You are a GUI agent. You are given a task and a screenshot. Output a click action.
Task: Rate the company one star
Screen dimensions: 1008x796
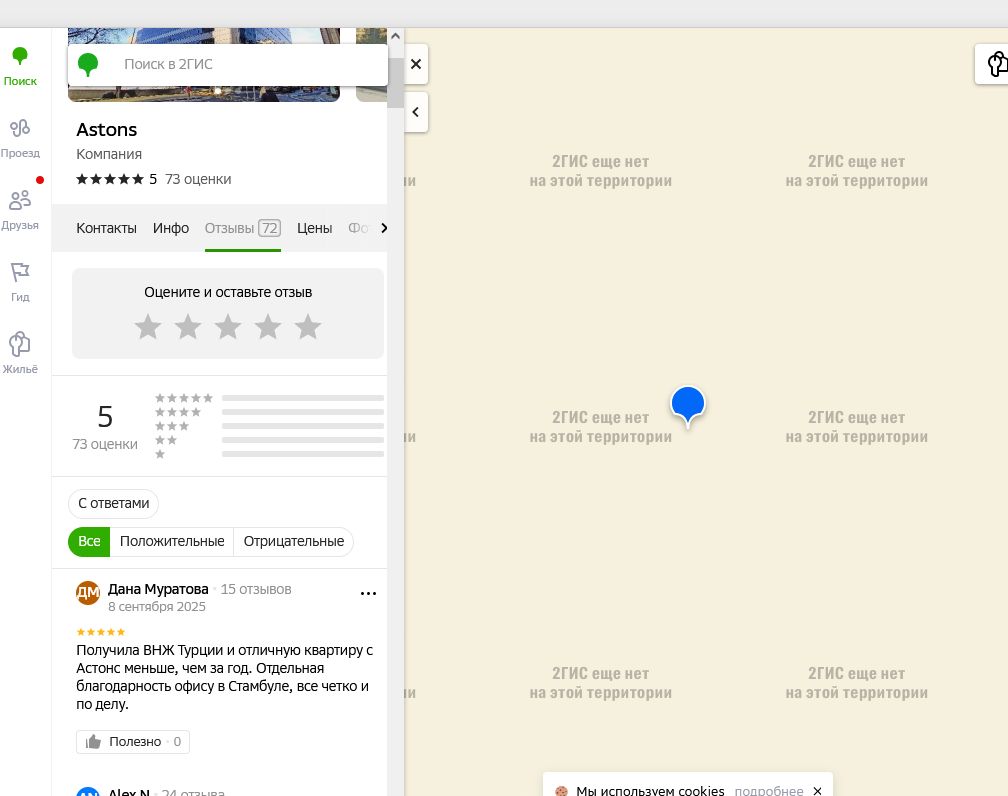[x=148, y=327]
